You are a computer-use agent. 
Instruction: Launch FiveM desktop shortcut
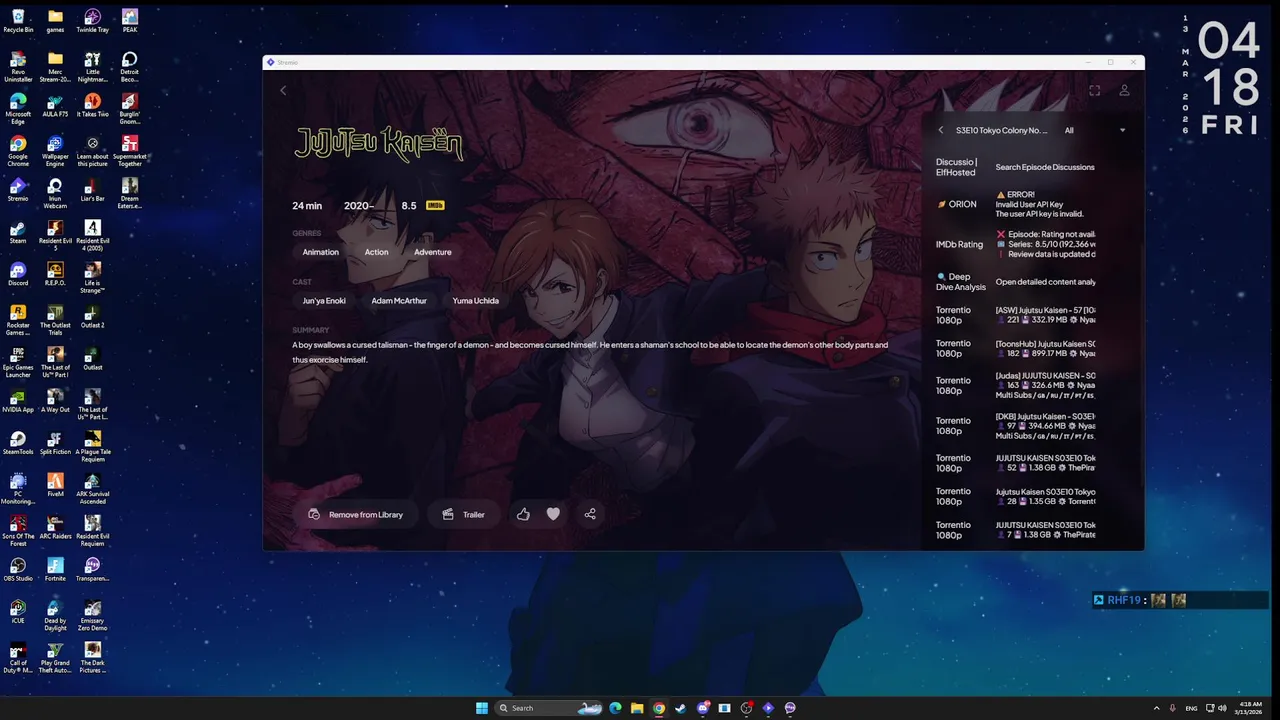(55, 484)
